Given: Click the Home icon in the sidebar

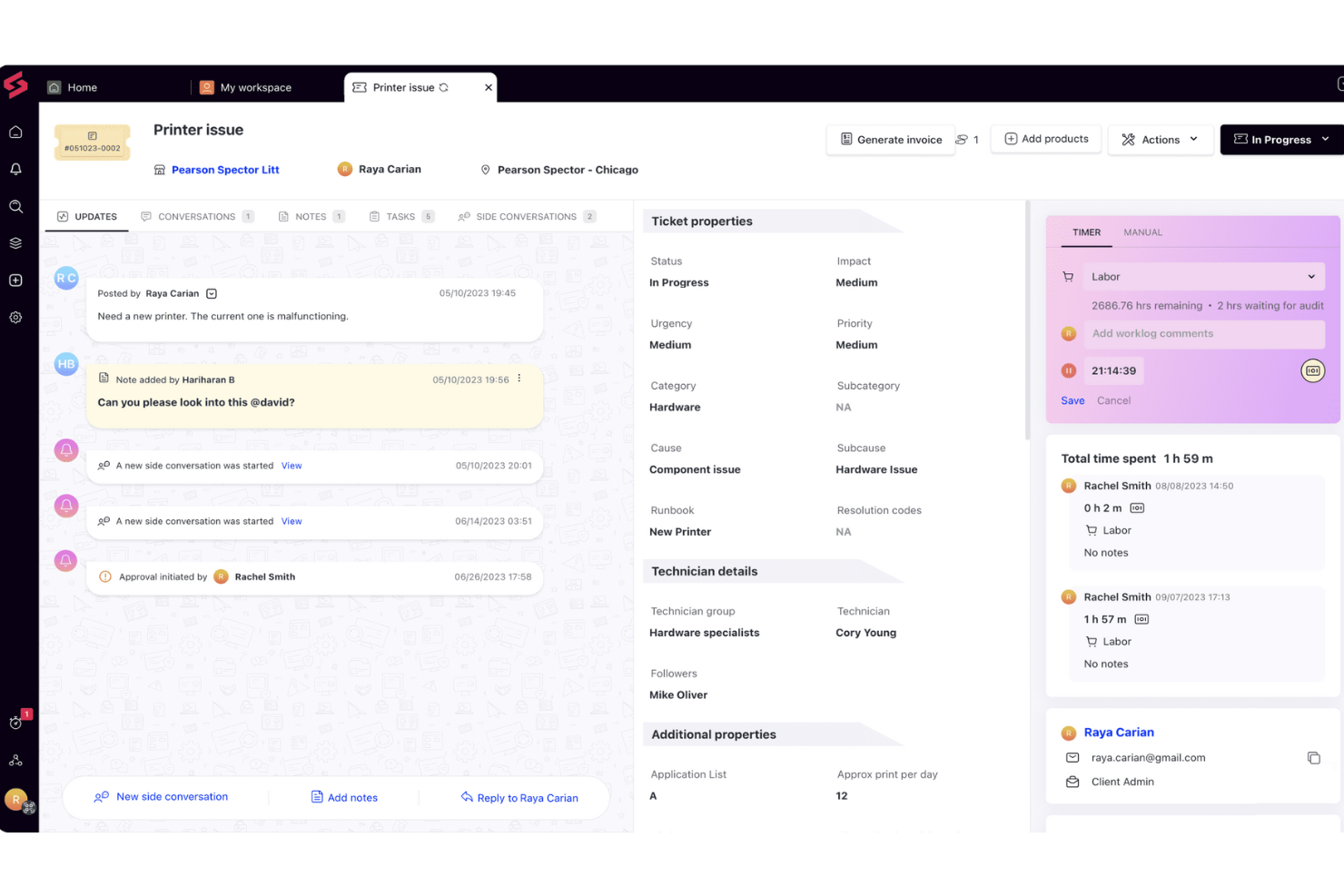Looking at the screenshot, I should click(x=15, y=132).
